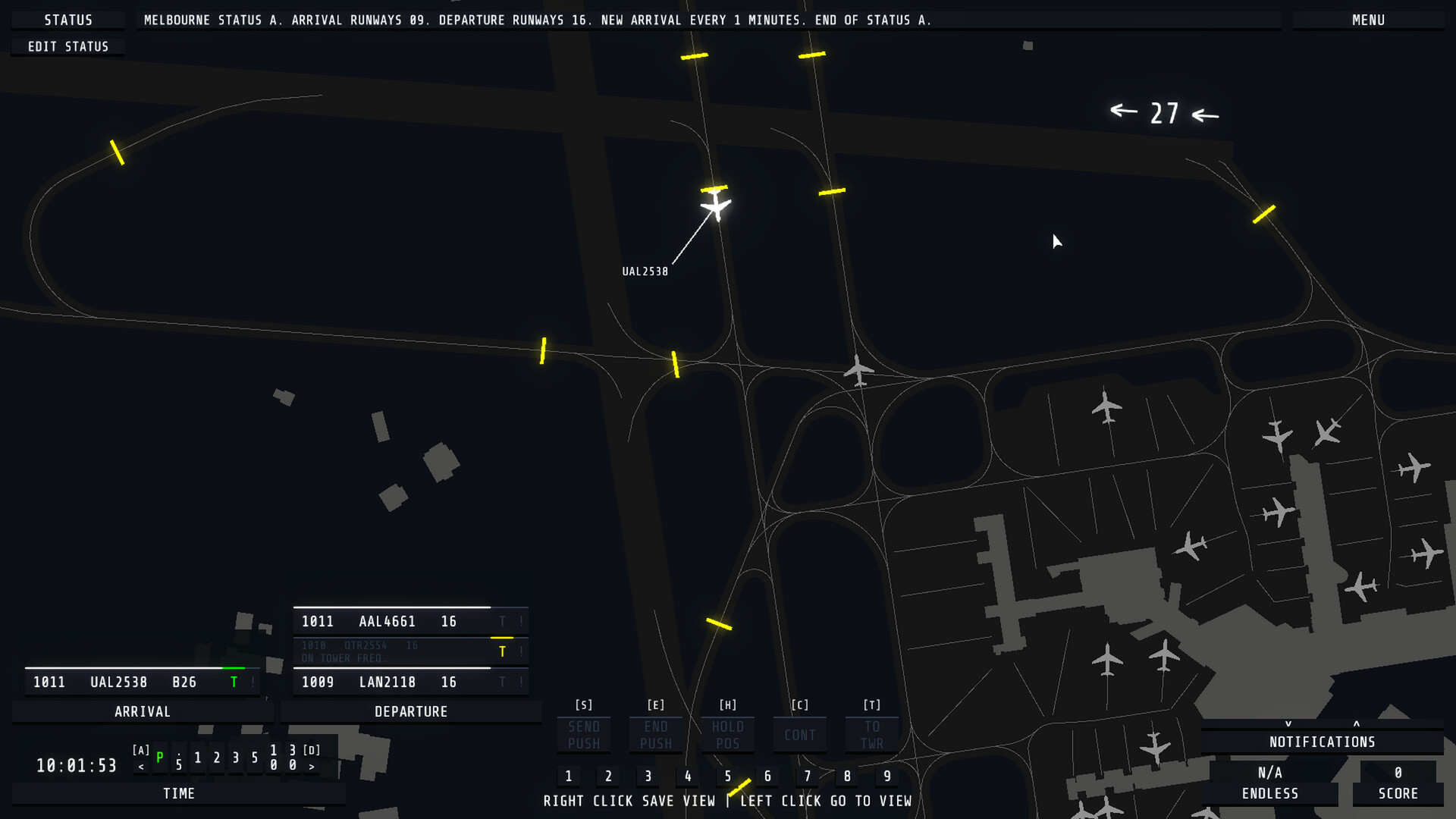
Task: Toggle the green T handoff on the UAL2538 strip
Action: (234, 682)
